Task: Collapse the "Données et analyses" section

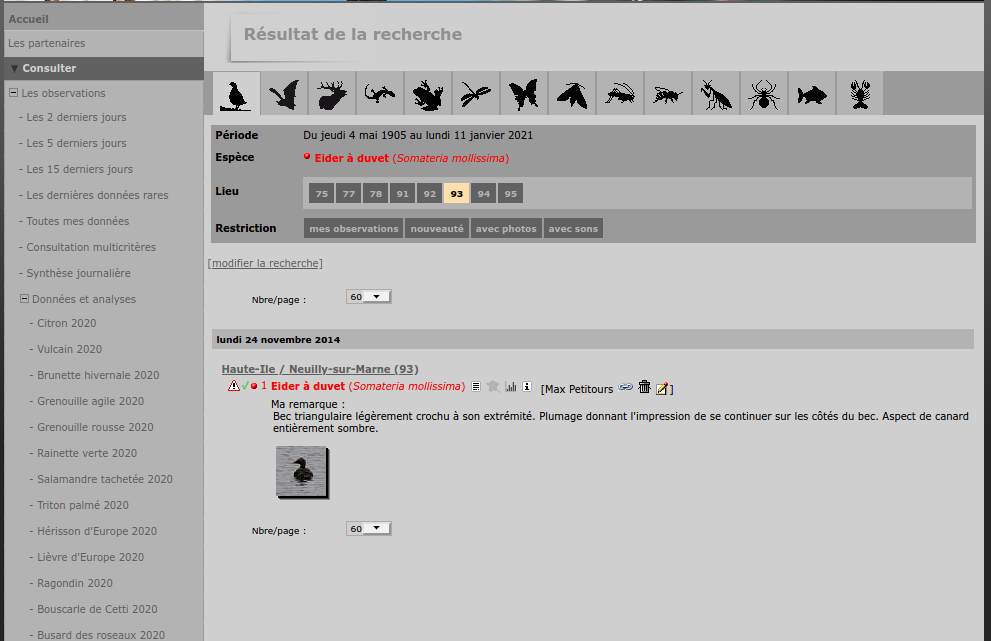Action: 24,299
